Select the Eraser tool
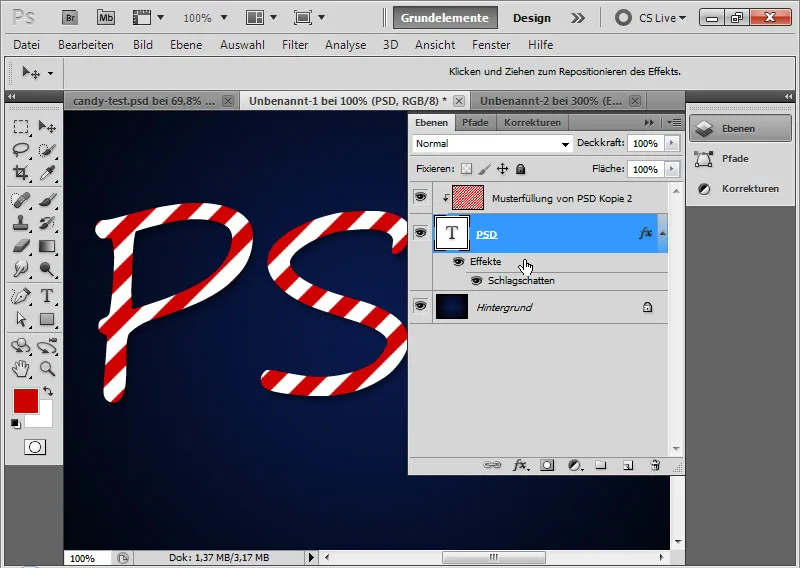Viewport: 800px width, 568px height. [21, 246]
